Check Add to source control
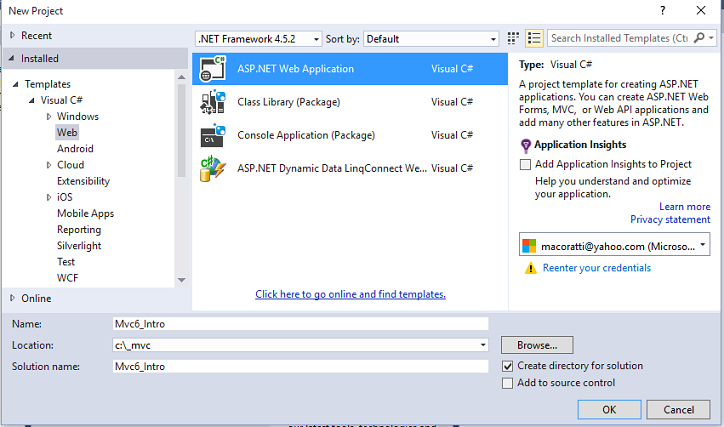Image resolution: width=724 pixels, height=427 pixels. tap(507, 383)
